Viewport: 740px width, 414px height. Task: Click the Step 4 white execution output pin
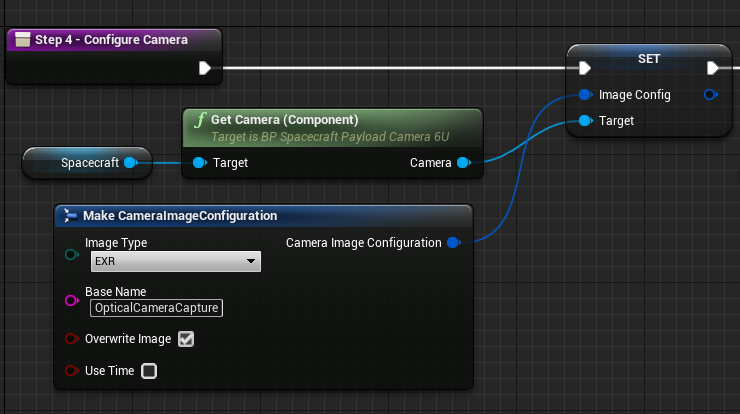[204, 69]
